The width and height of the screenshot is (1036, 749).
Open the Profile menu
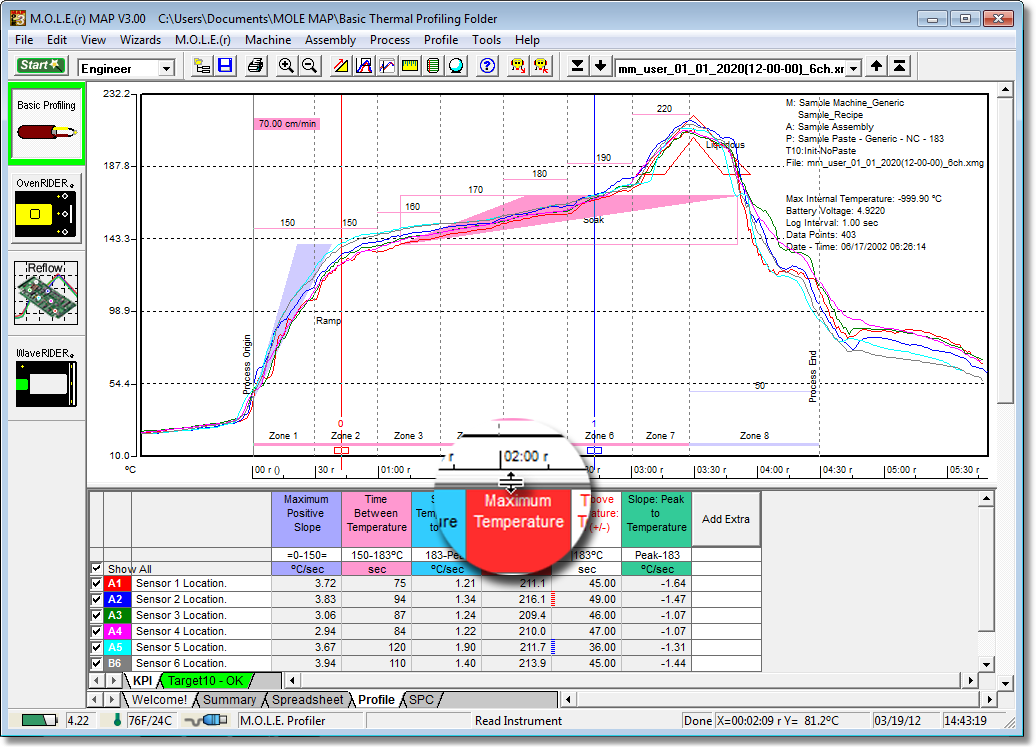(441, 40)
